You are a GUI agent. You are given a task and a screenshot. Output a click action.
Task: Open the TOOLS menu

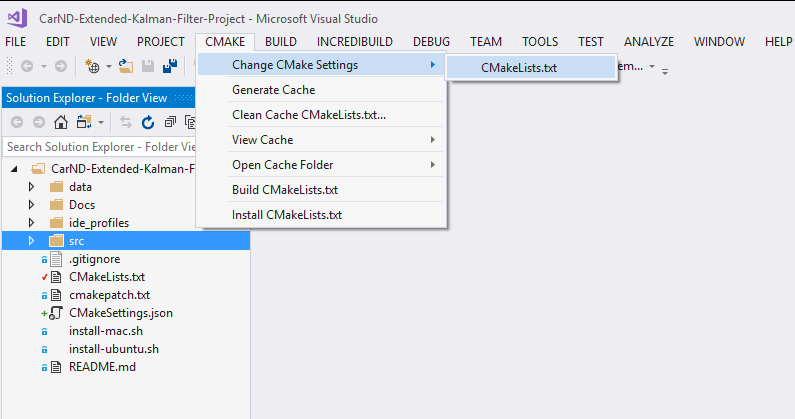pos(540,42)
